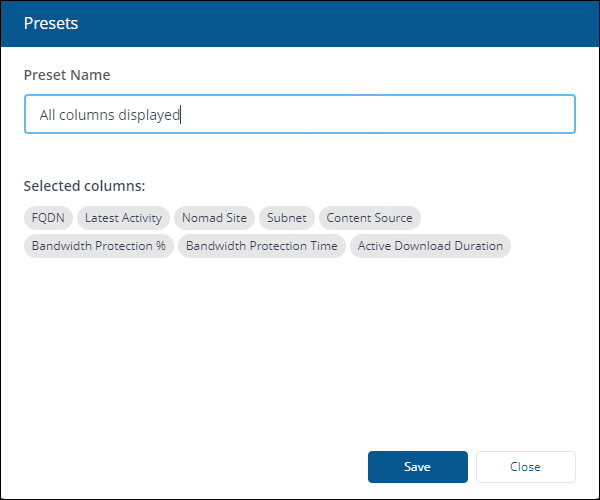
Task: Select the FQDN column chip
Action: tap(49, 218)
